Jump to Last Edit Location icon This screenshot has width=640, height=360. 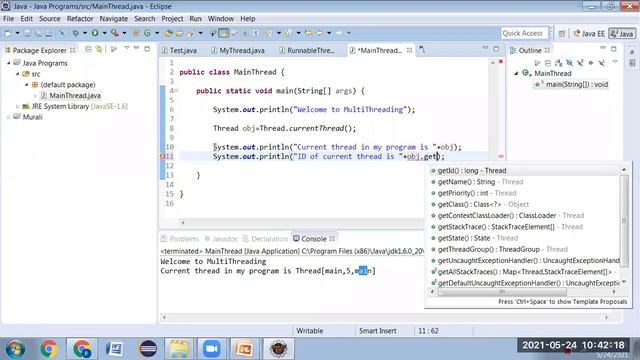(x=309, y=33)
